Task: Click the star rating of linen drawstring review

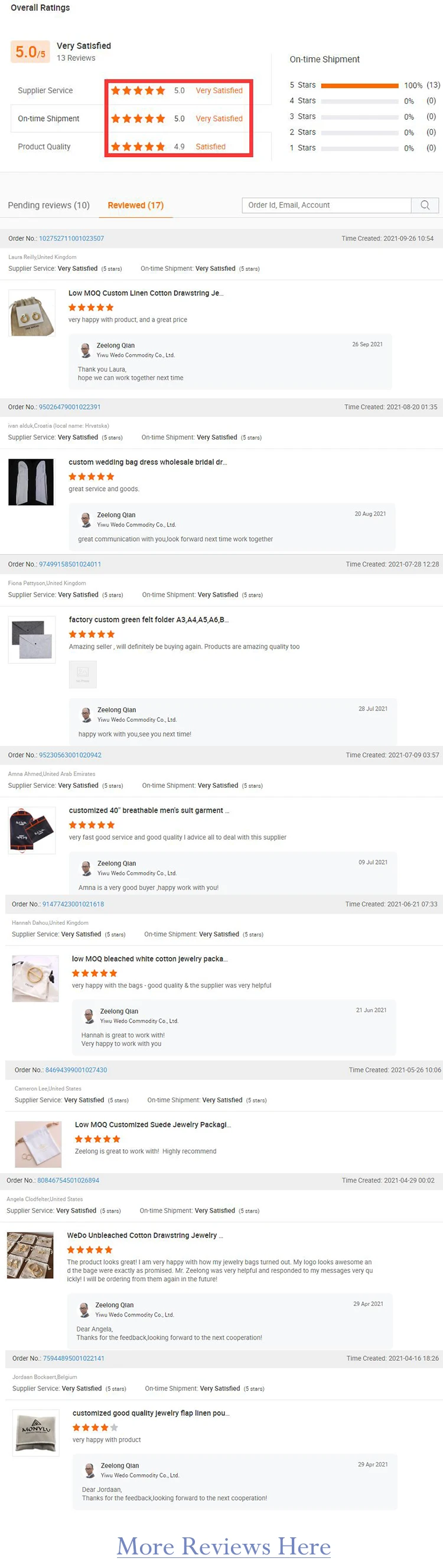Action: point(91,307)
